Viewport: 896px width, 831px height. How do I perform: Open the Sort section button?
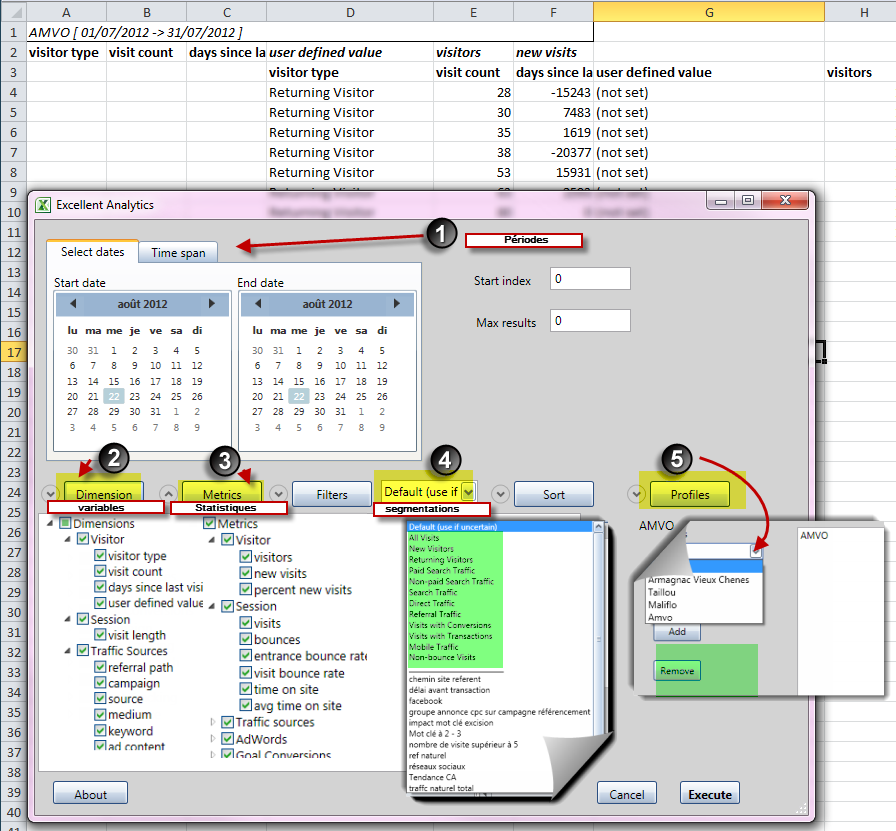tap(554, 494)
